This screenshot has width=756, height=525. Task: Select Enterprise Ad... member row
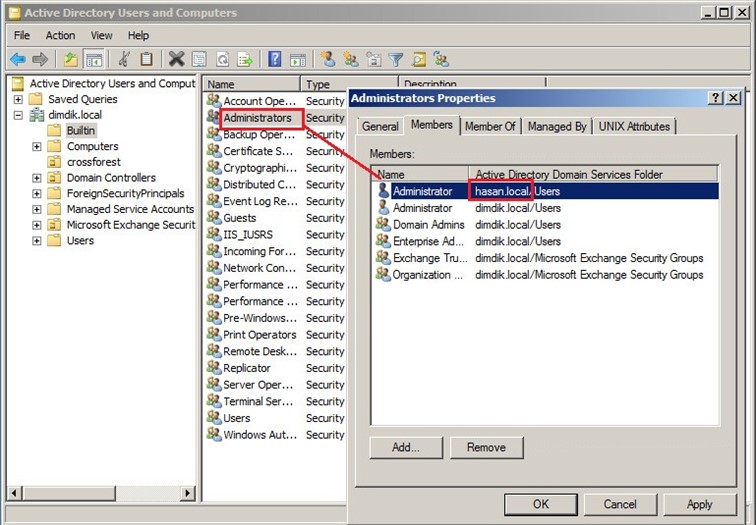[544, 241]
